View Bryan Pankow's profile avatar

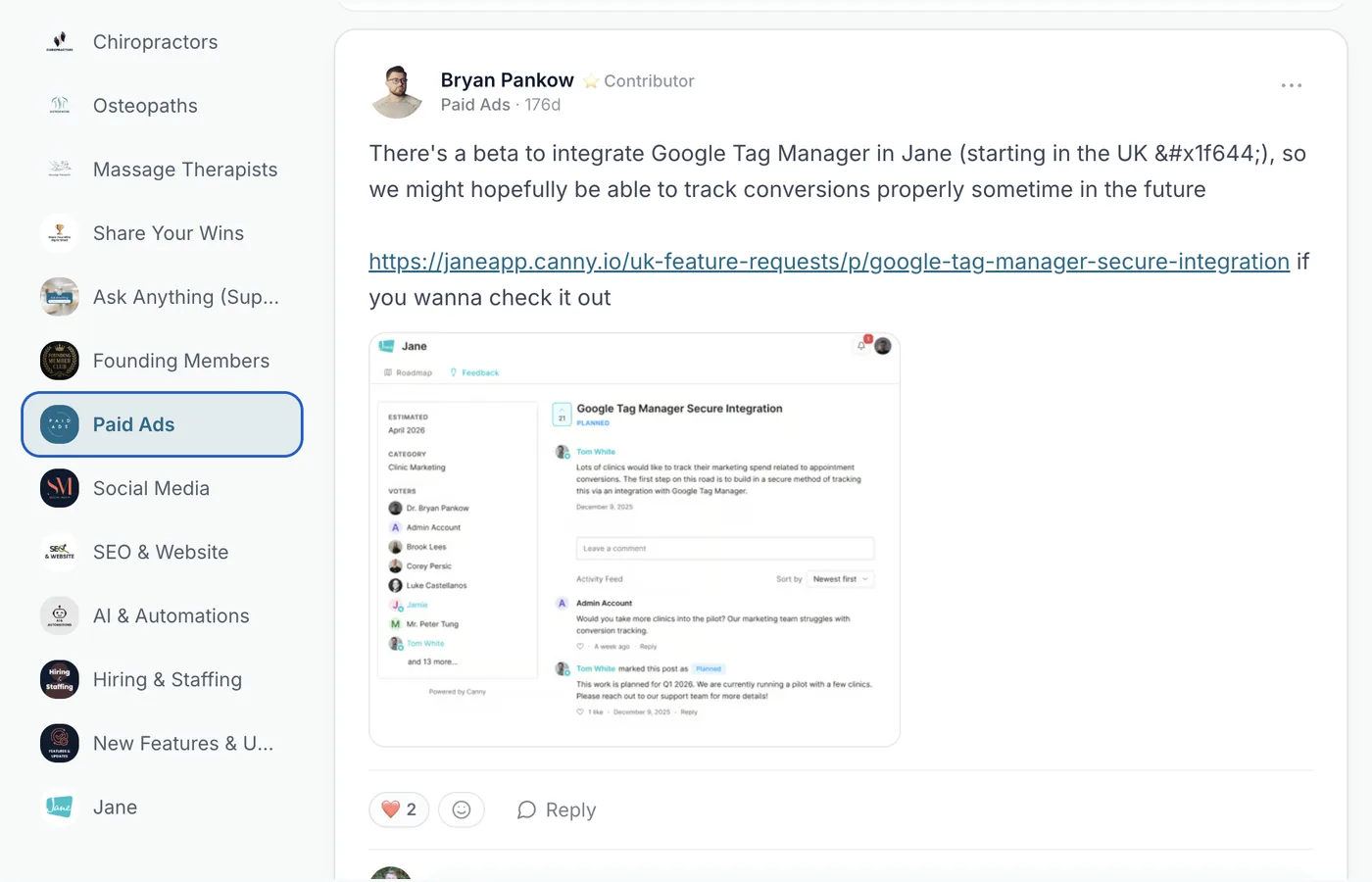point(397,92)
